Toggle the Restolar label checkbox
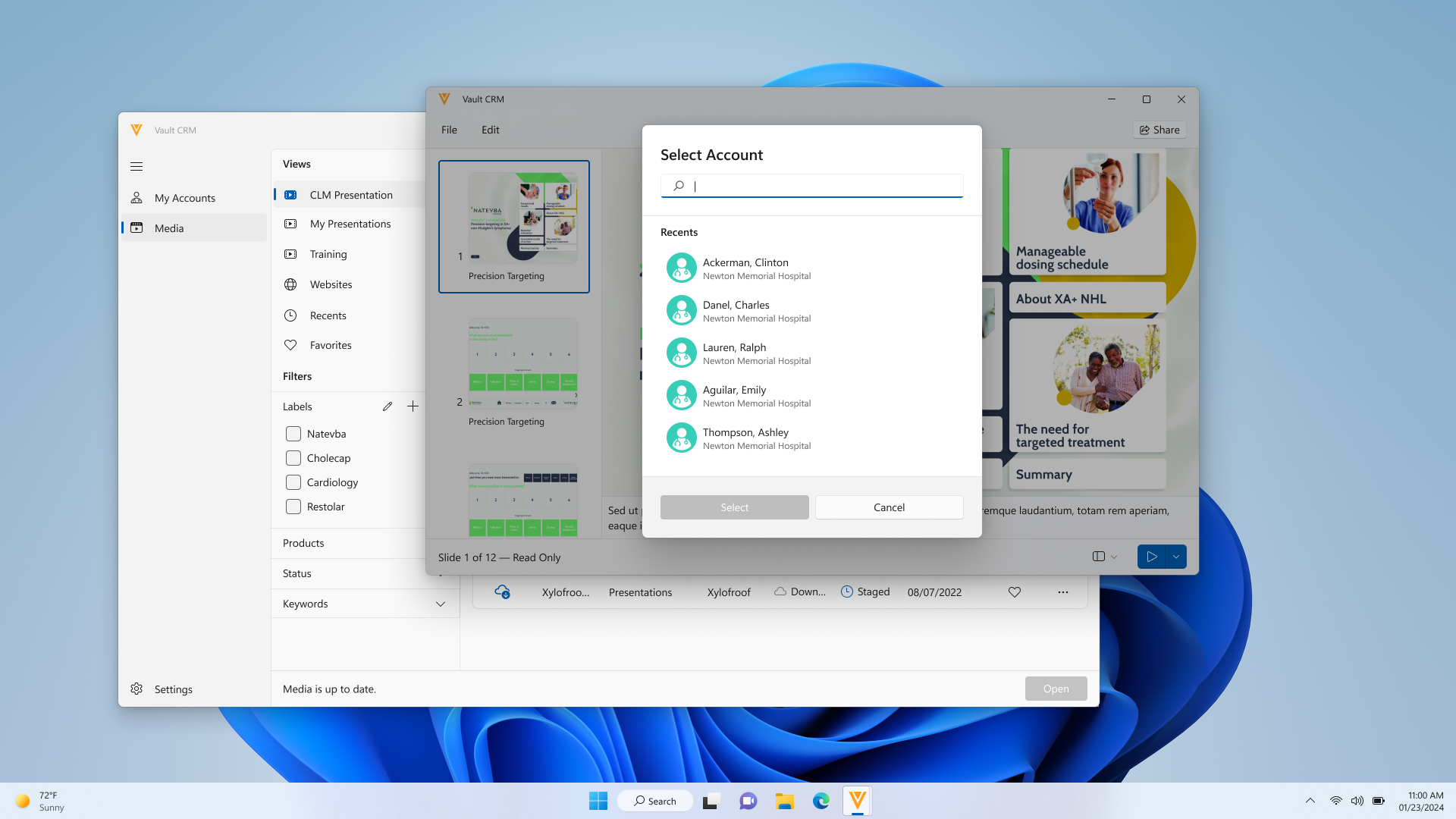 (293, 507)
